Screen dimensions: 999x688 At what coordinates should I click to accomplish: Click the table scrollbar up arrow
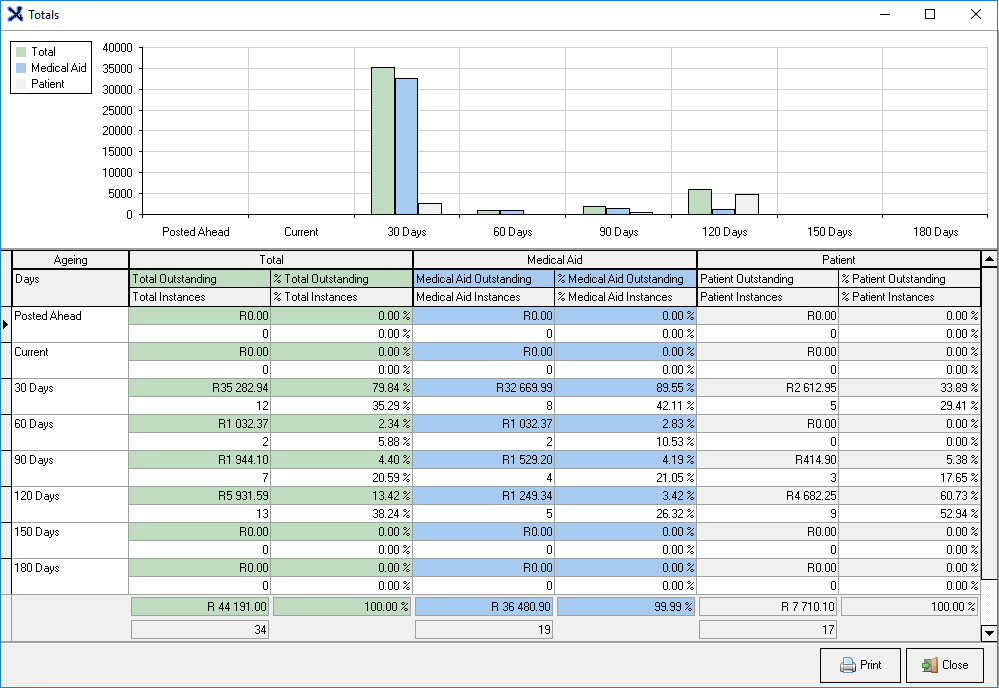pos(989,259)
